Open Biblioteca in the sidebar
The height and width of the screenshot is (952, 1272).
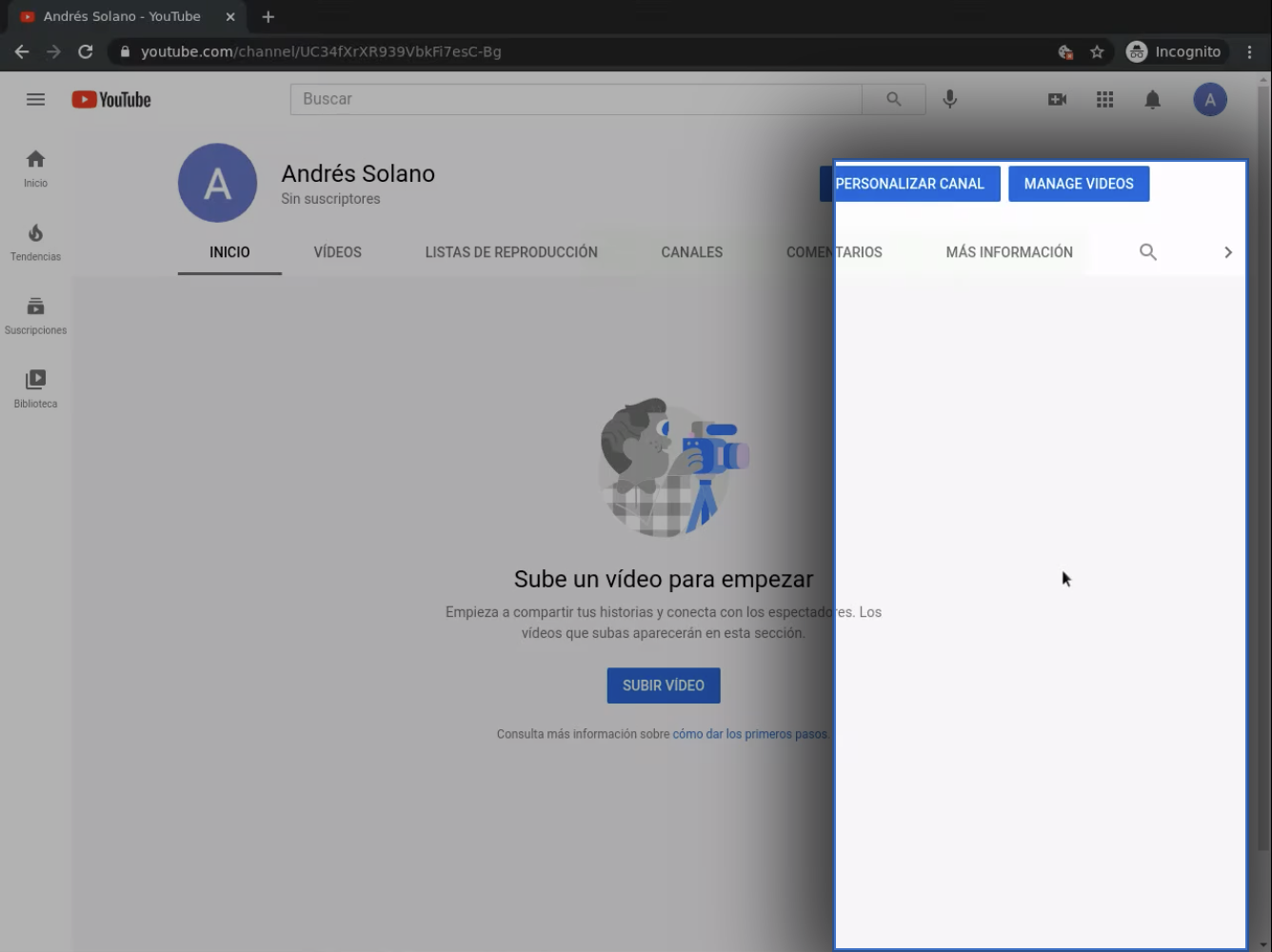[x=35, y=389]
